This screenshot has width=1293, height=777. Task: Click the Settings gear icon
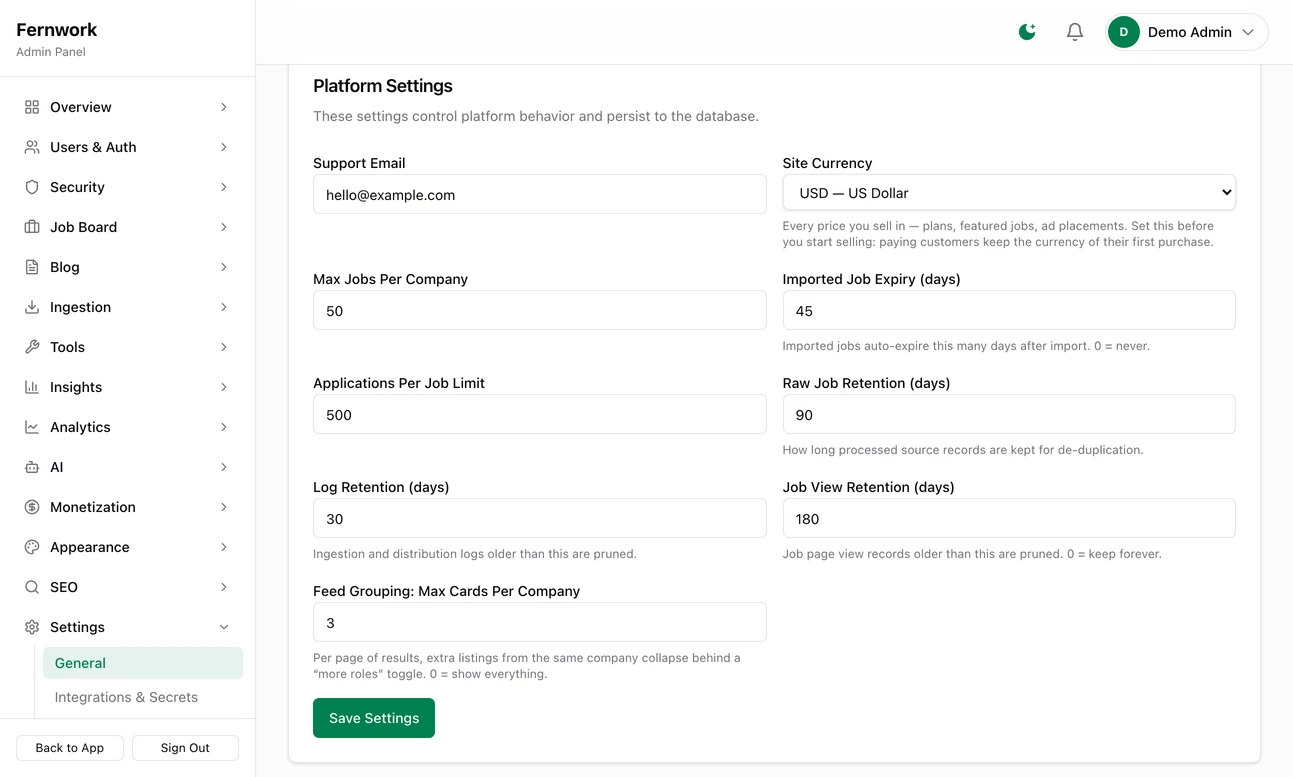32,627
